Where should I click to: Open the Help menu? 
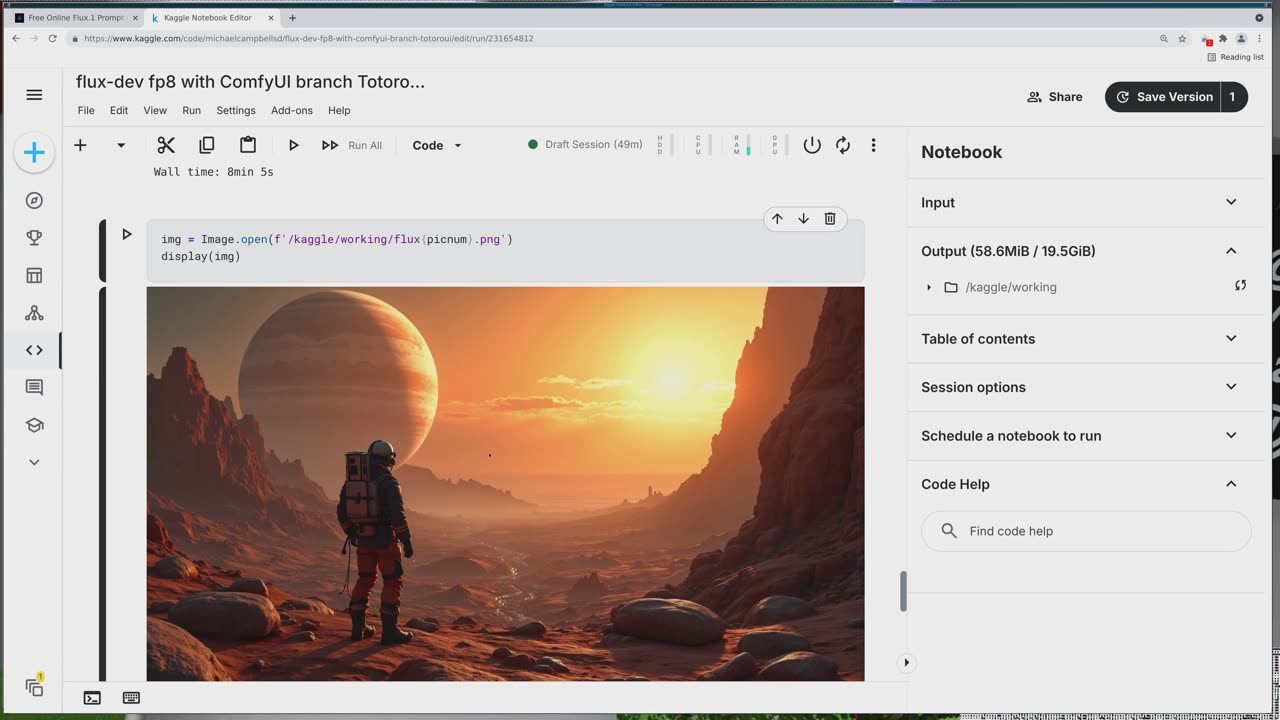coord(339,110)
